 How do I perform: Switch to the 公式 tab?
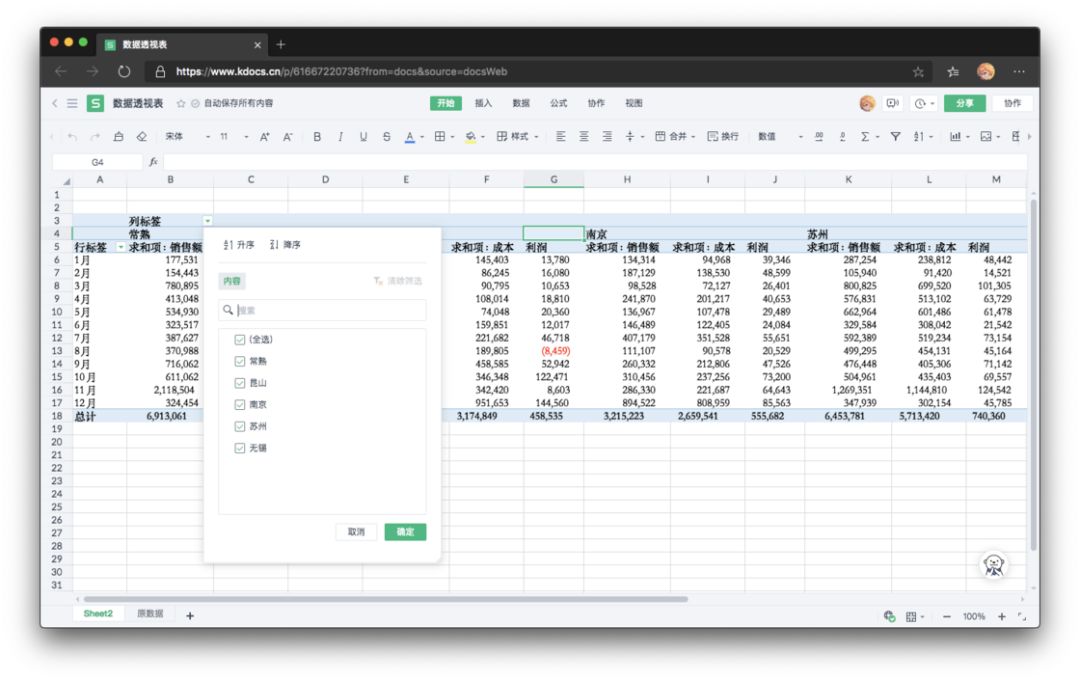click(x=559, y=103)
